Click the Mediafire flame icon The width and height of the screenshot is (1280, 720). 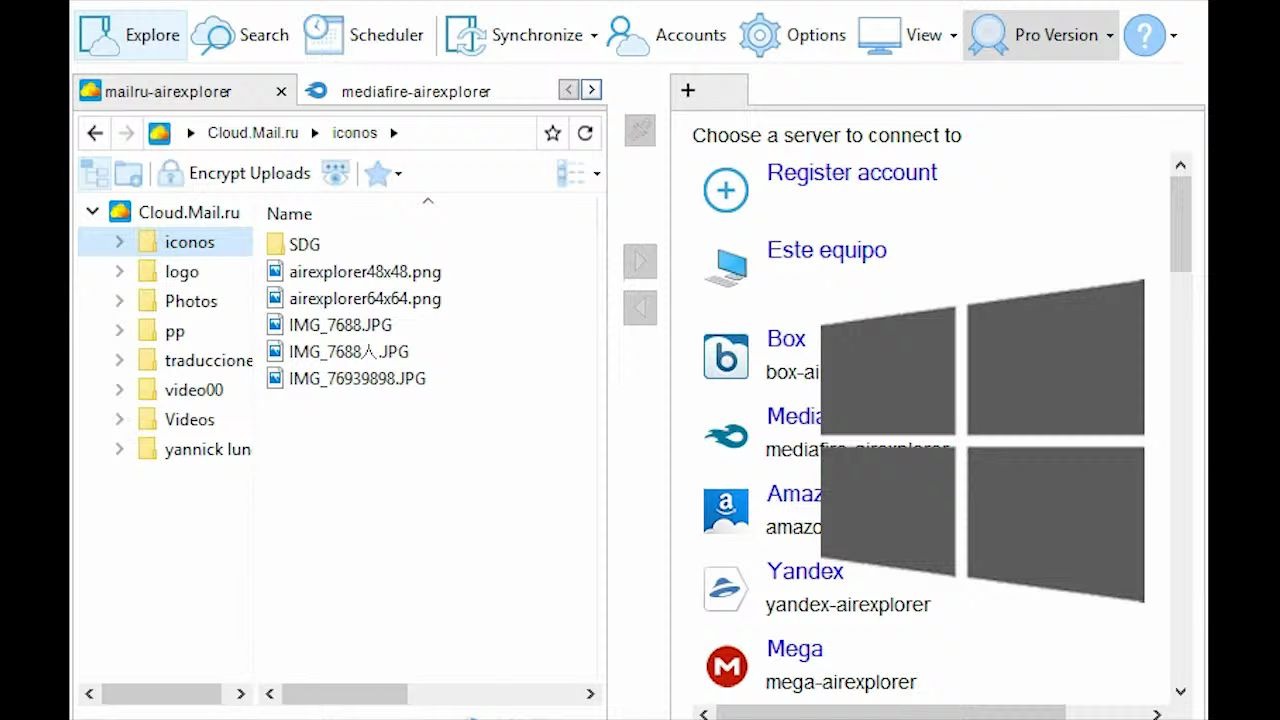(x=726, y=435)
